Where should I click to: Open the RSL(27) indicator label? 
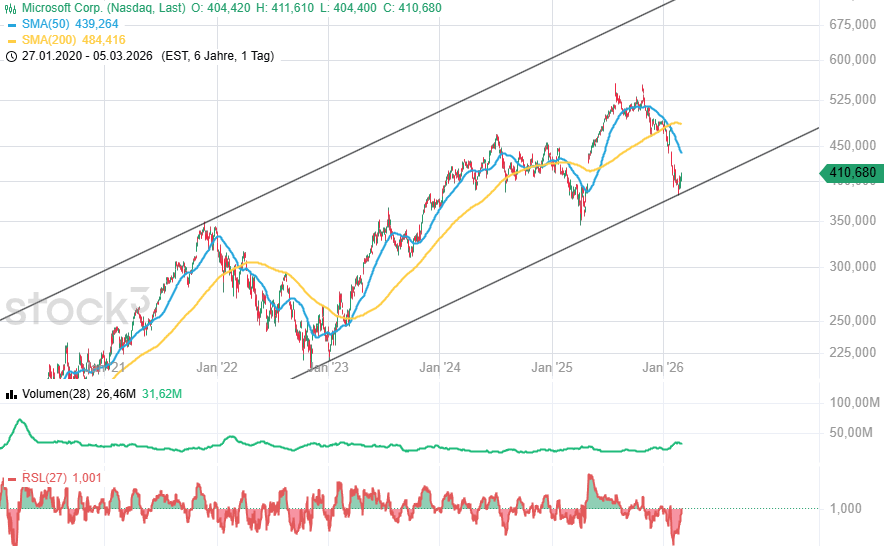tap(44, 478)
